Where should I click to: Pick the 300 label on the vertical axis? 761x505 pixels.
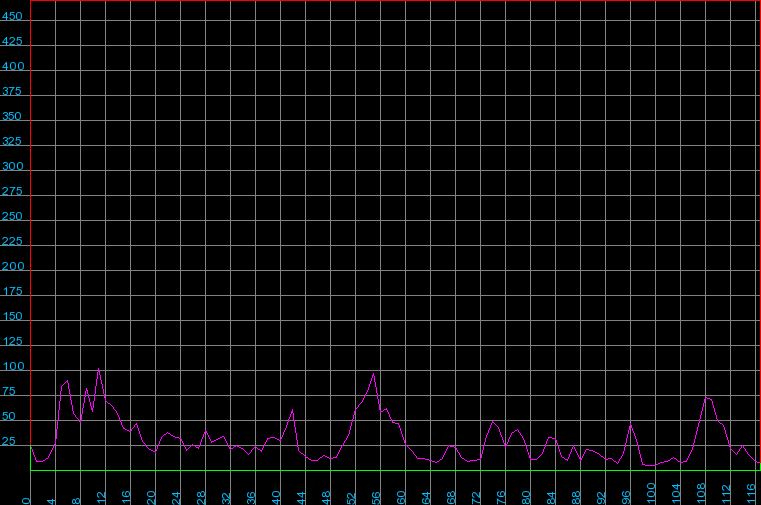12,166
